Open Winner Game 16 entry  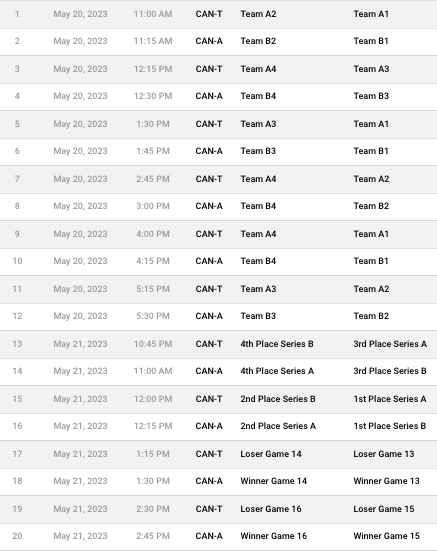pos(274,536)
